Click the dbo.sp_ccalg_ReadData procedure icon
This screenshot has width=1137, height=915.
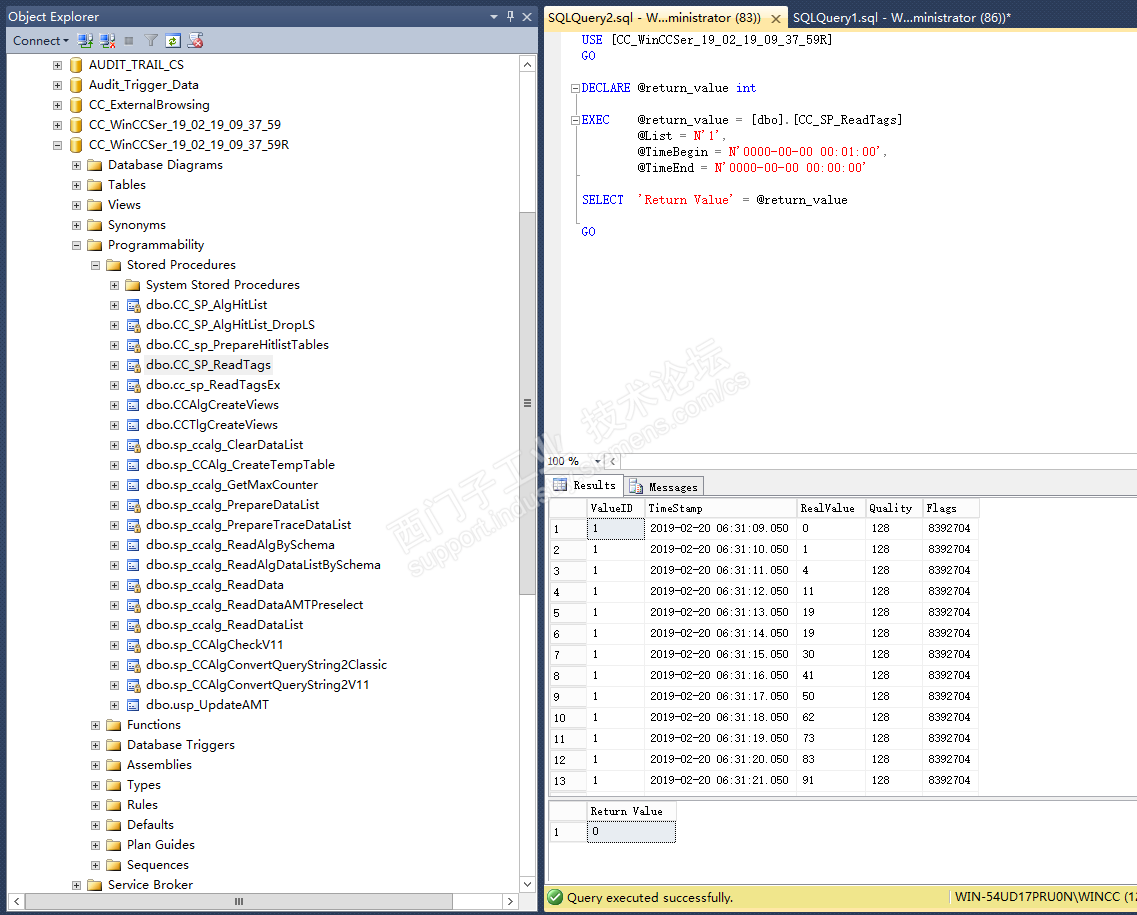click(x=133, y=585)
